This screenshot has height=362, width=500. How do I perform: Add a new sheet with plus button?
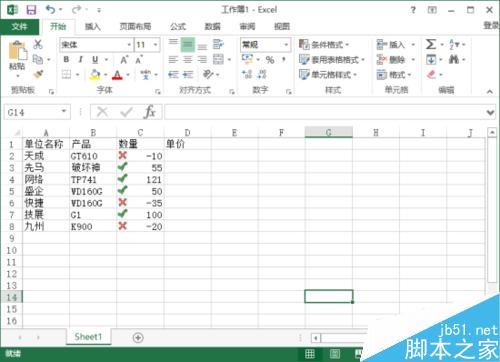coord(138,338)
